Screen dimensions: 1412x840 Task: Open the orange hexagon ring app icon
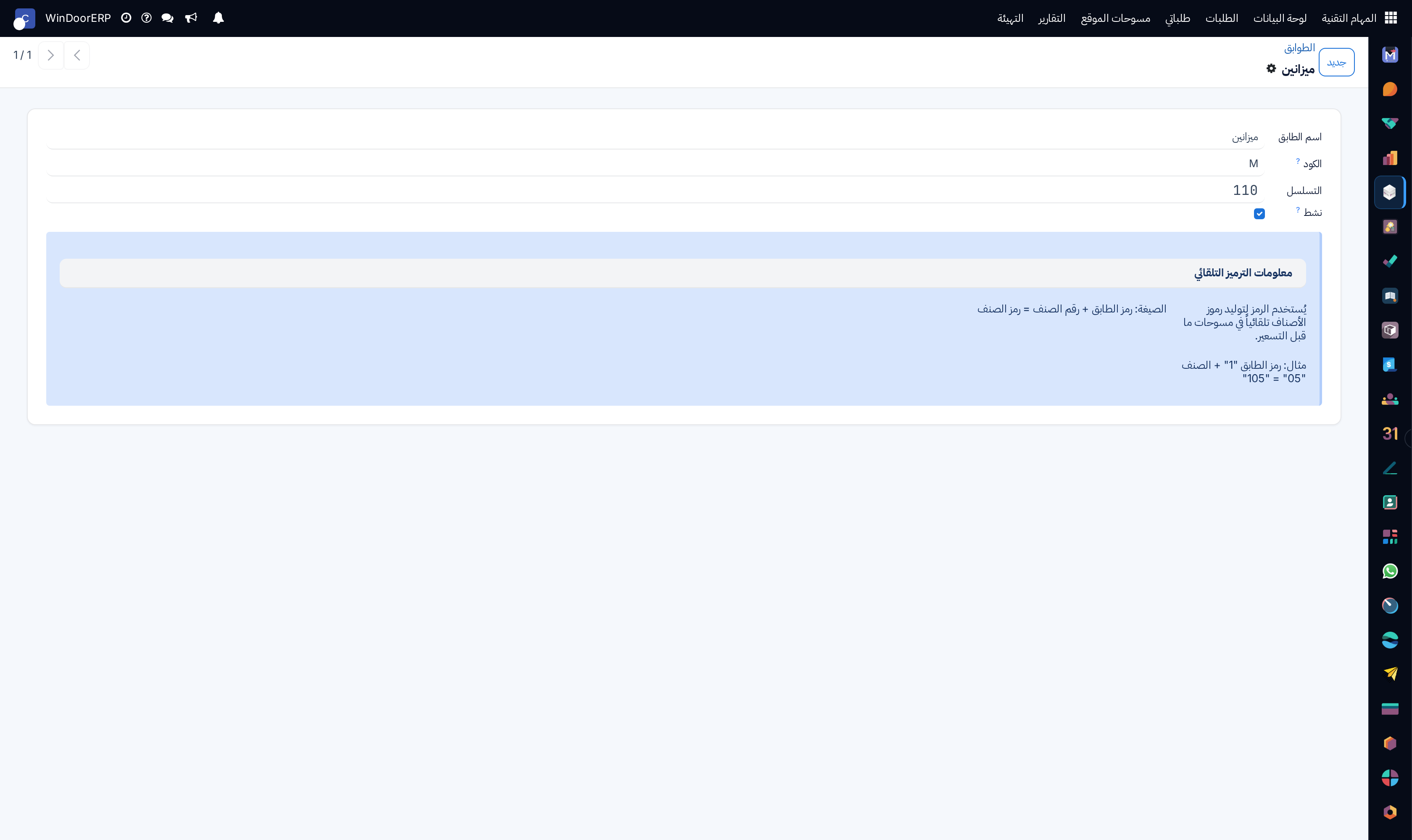coord(1390,812)
